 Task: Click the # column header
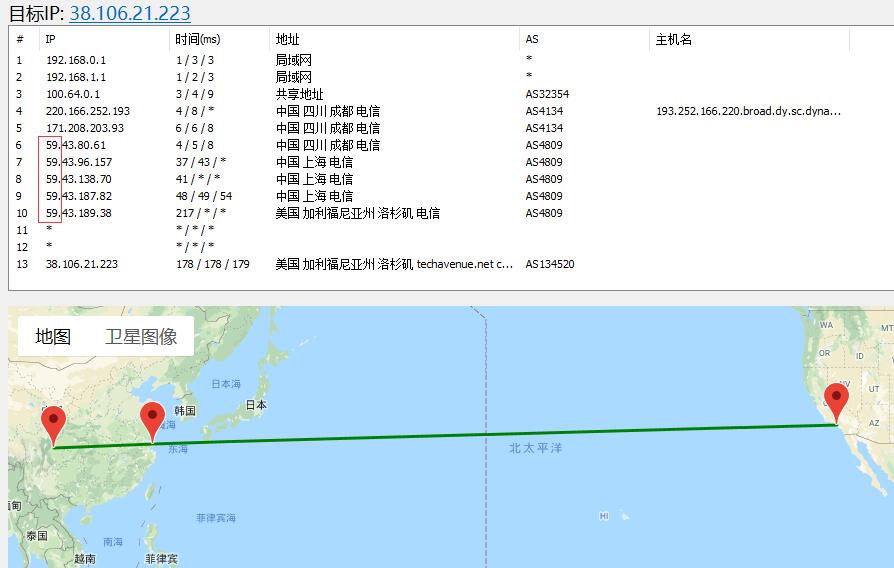[20, 39]
